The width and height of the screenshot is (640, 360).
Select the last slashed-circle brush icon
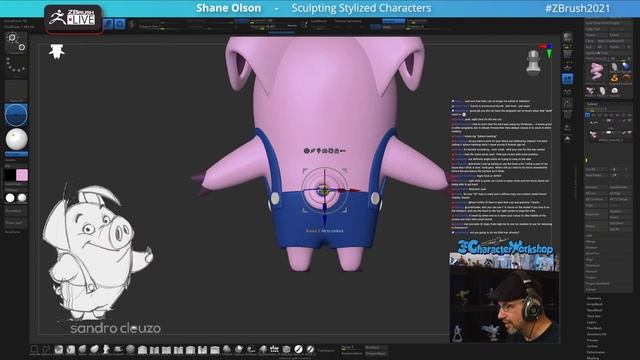[x=310, y=349]
